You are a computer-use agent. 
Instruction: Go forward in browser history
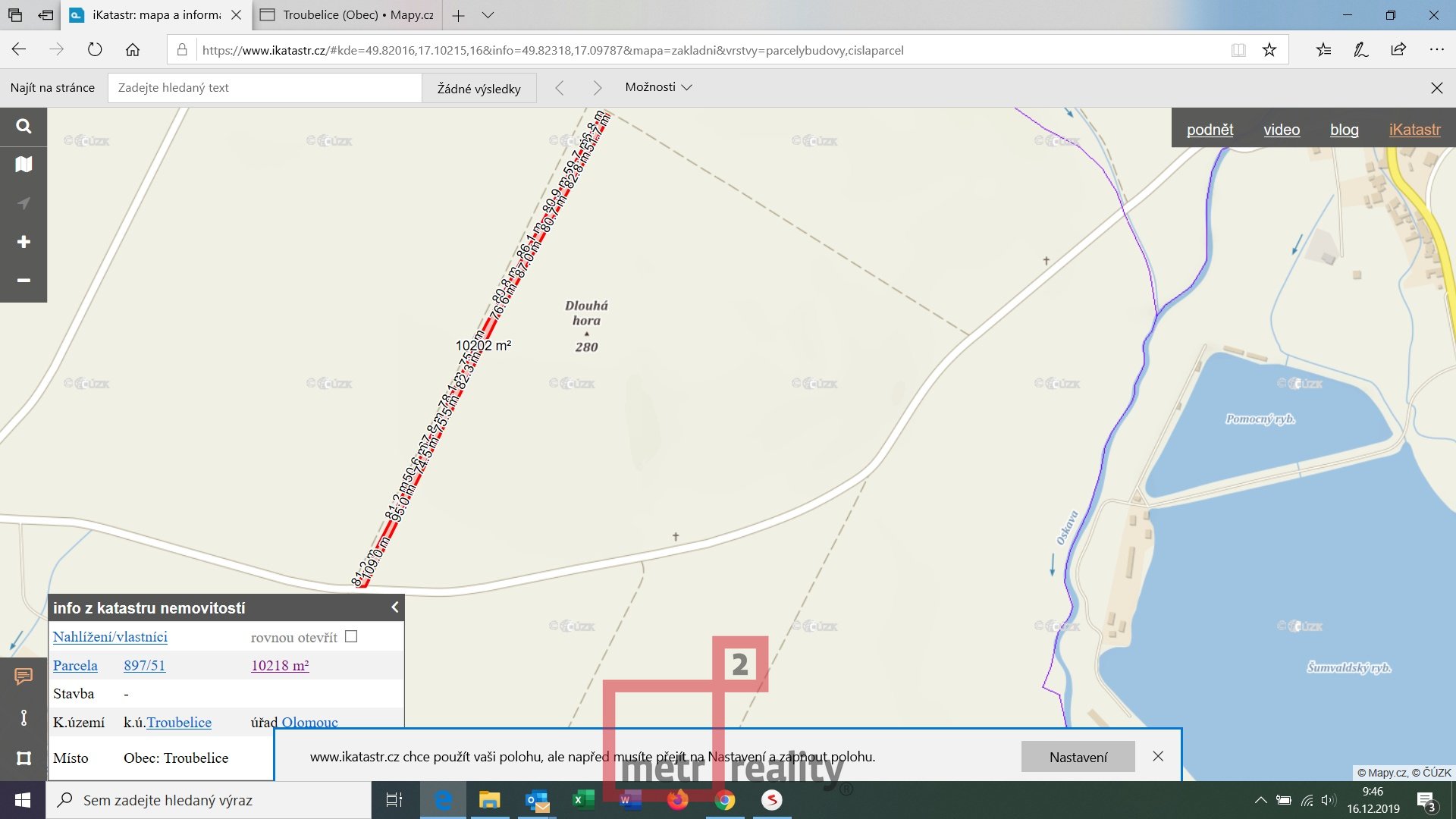(x=57, y=50)
